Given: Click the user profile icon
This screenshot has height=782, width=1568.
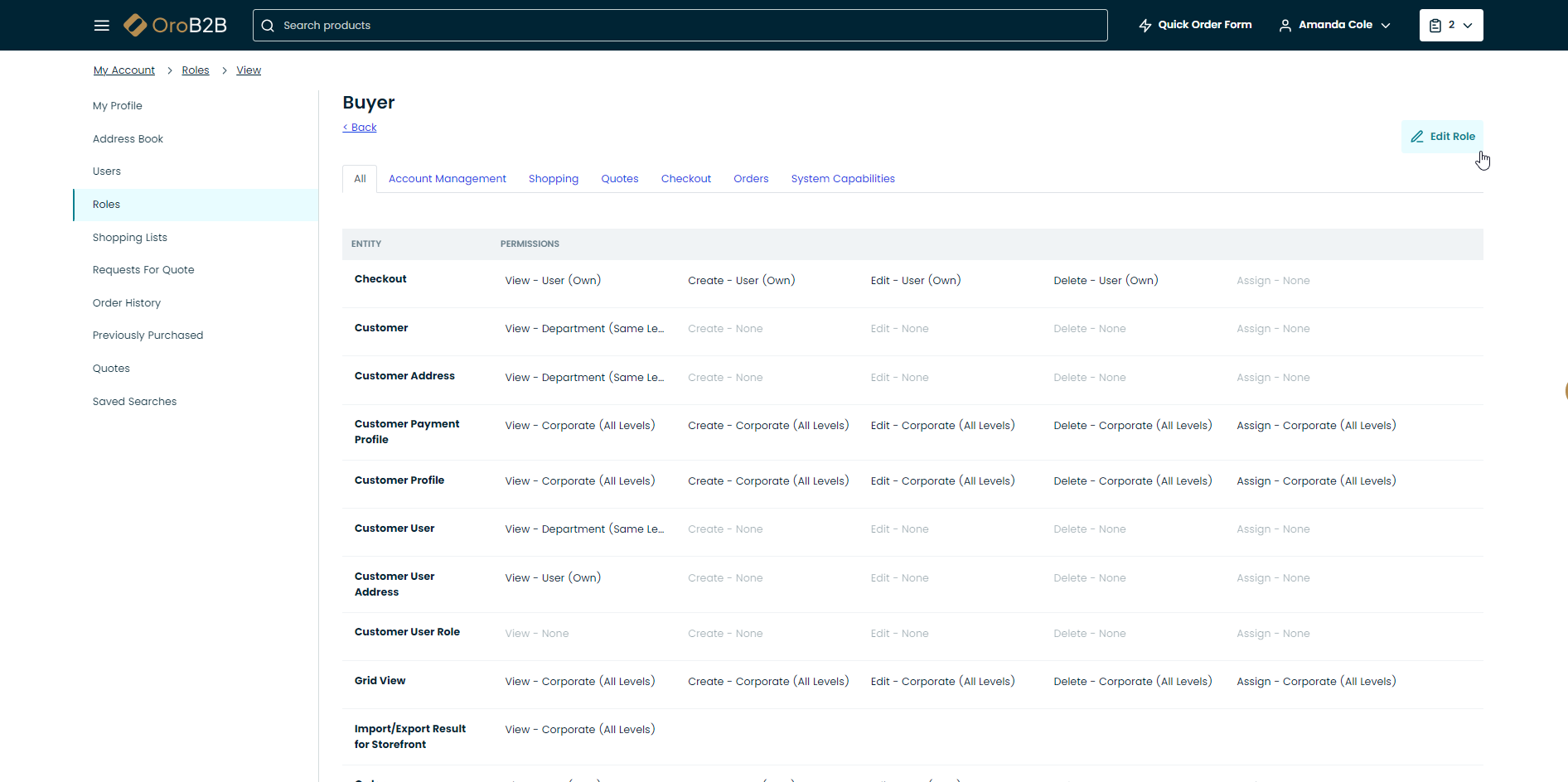Looking at the screenshot, I should [1285, 26].
